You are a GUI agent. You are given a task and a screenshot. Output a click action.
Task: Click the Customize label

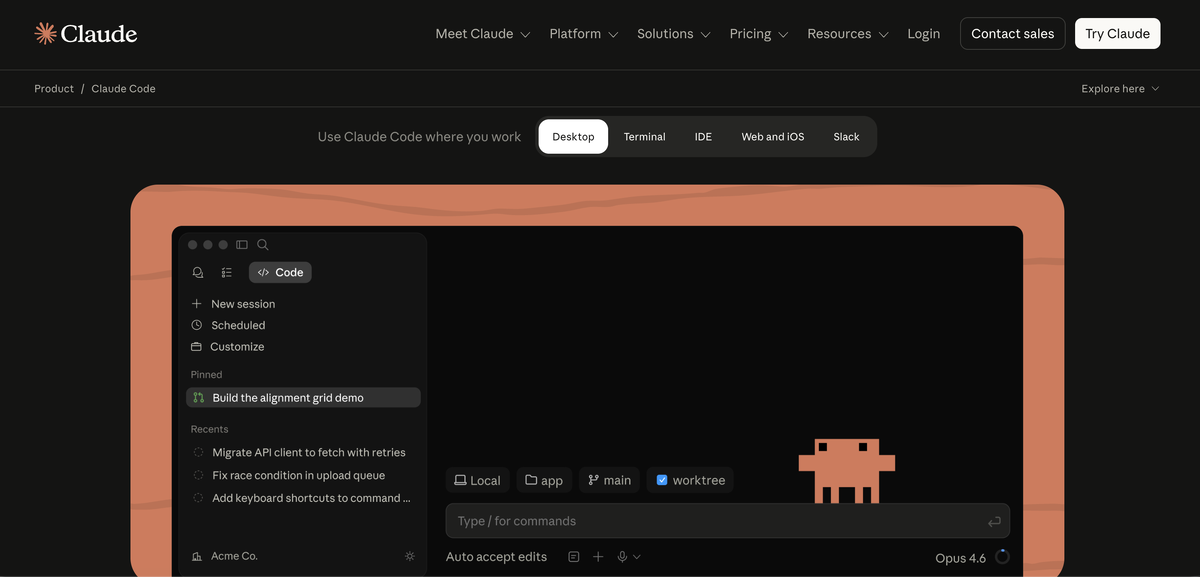pos(237,346)
